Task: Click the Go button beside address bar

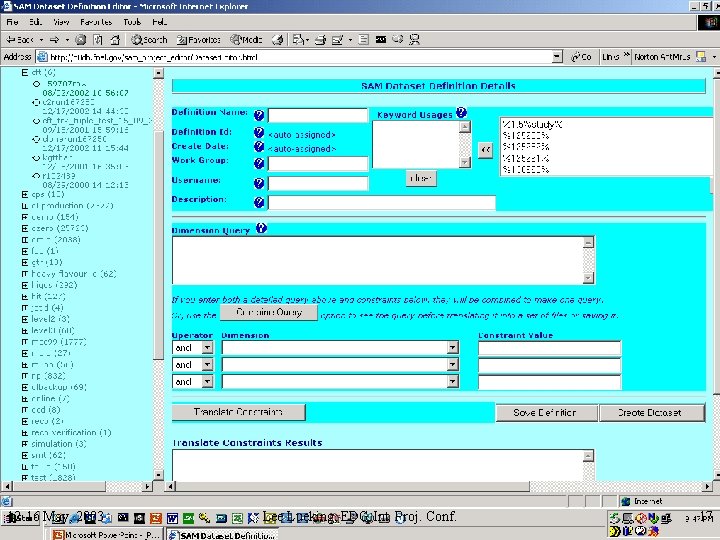Action: 581,57
